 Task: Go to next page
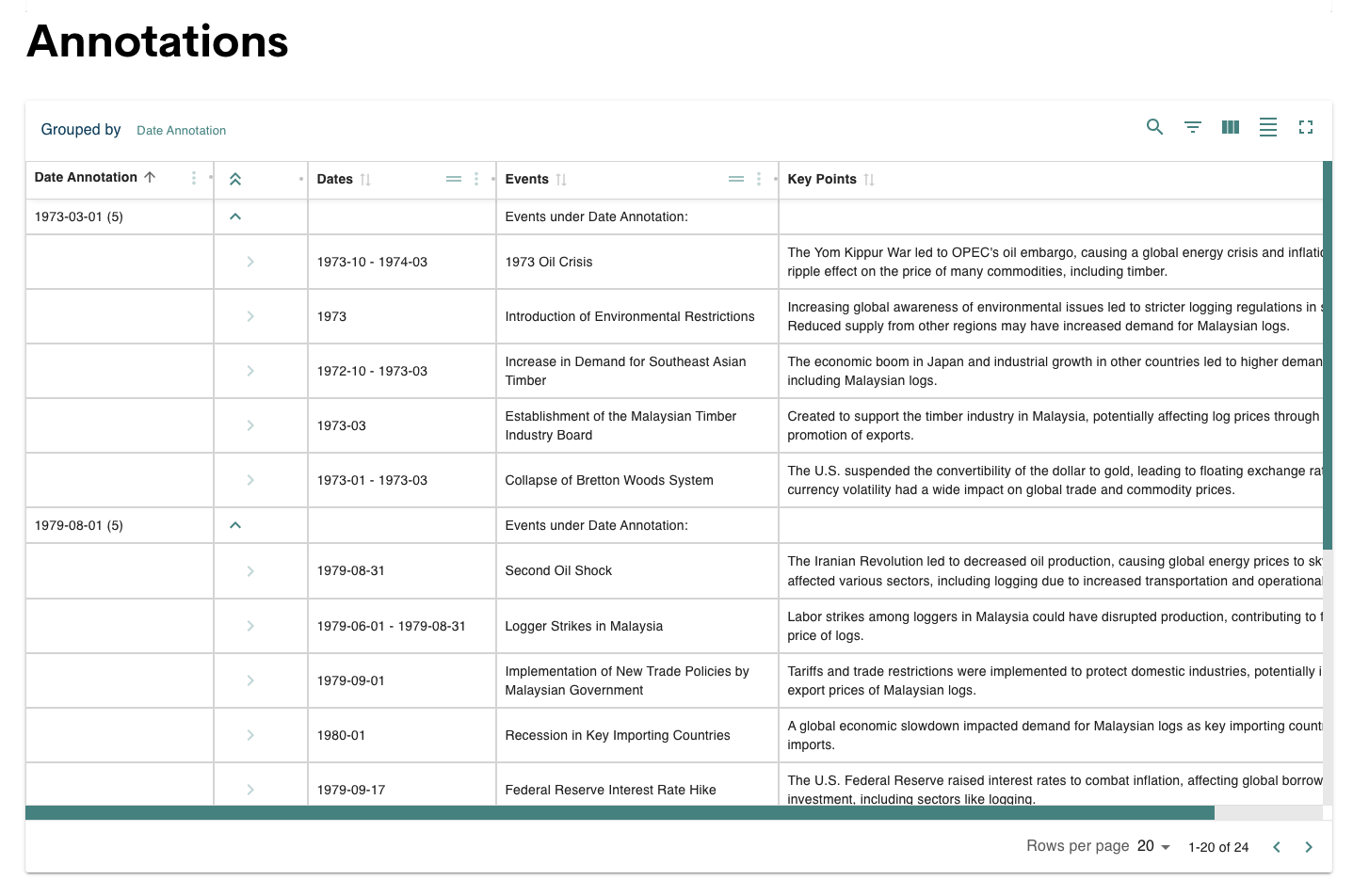tap(1309, 847)
